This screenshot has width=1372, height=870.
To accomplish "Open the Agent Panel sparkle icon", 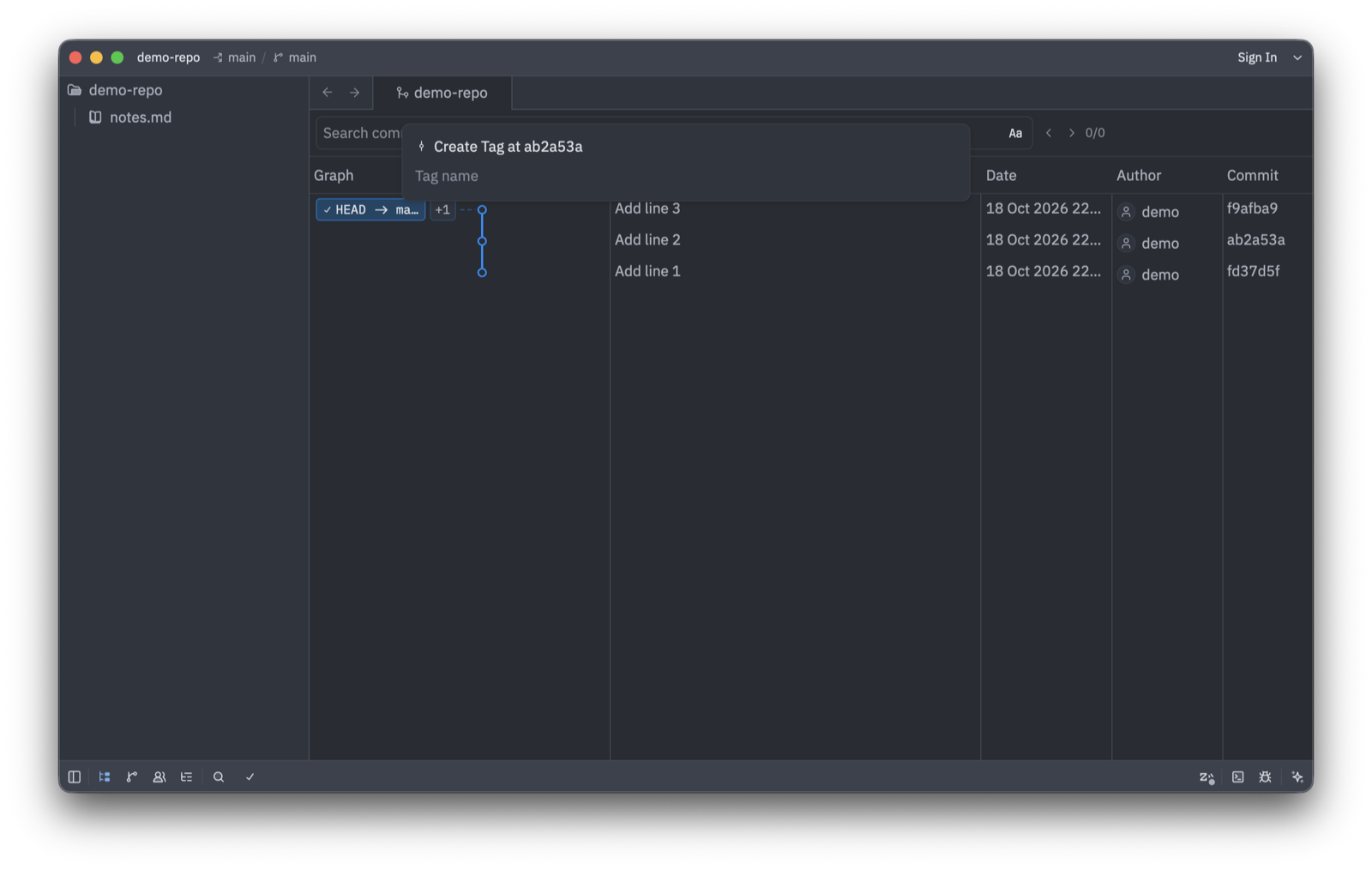I will point(1297,776).
